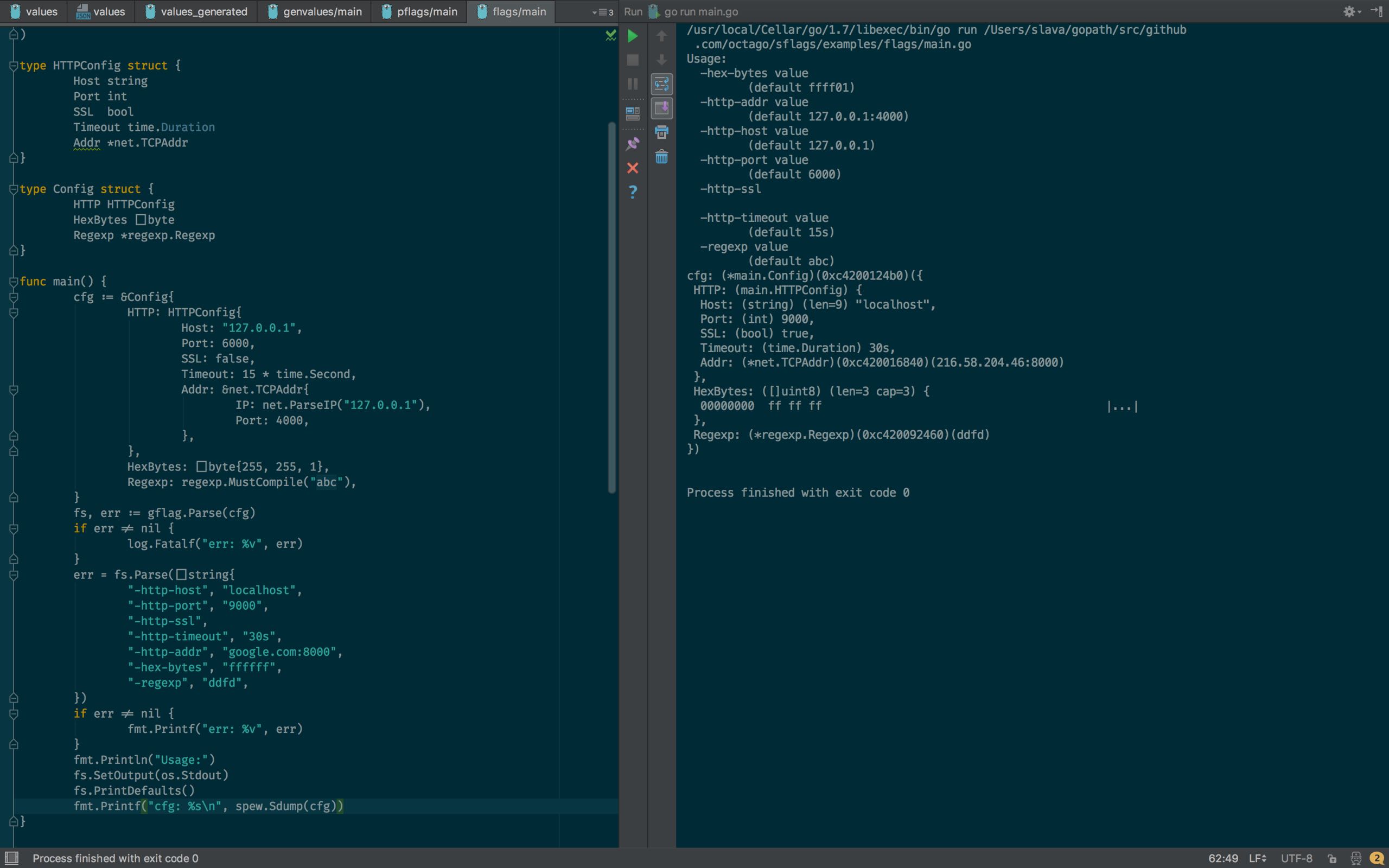The image size is (1389, 868).
Task: Toggle soft-wrap in run console
Action: (661, 85)
